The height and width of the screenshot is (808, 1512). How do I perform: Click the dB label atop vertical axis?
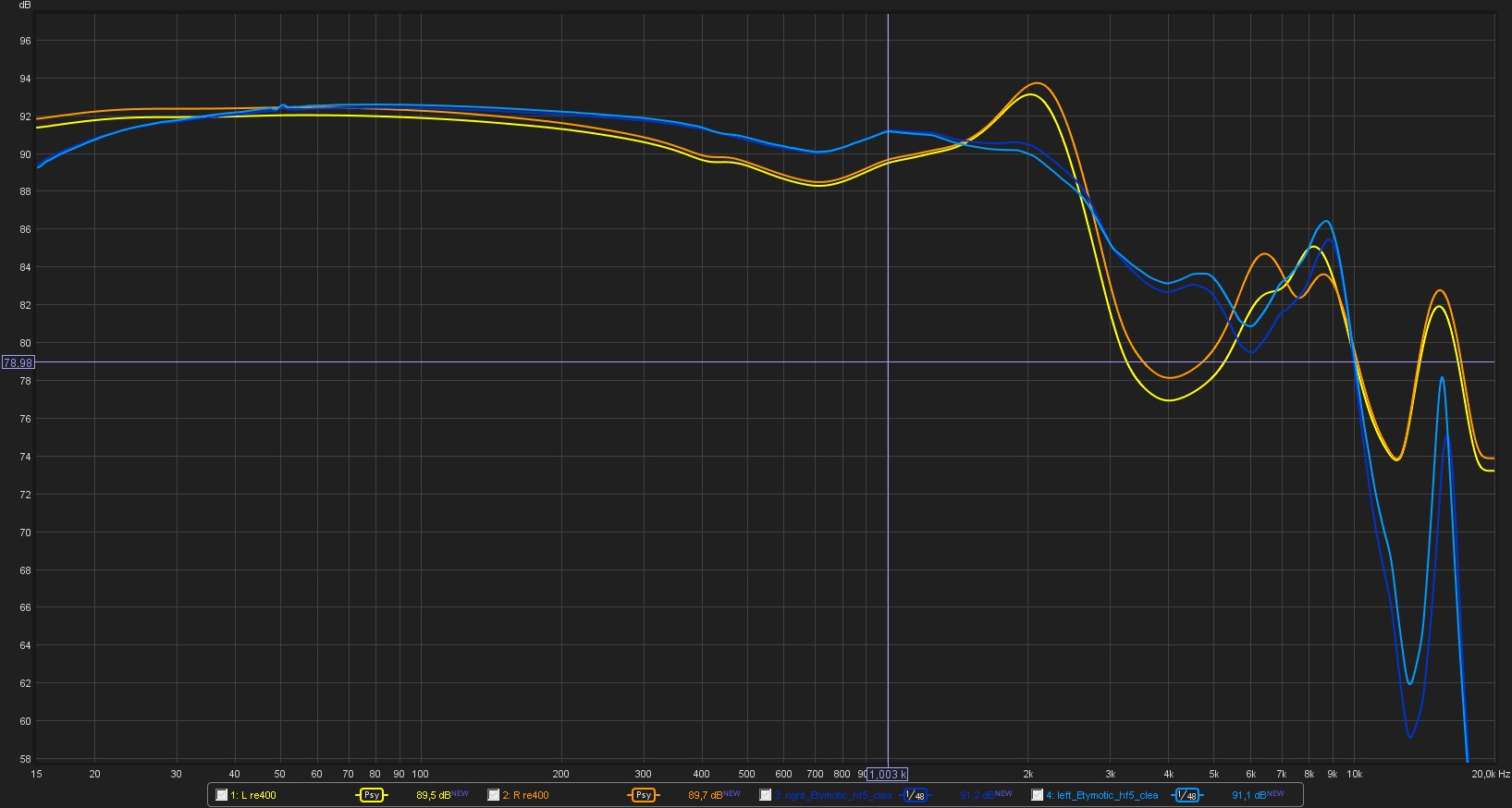coord(25,6)
